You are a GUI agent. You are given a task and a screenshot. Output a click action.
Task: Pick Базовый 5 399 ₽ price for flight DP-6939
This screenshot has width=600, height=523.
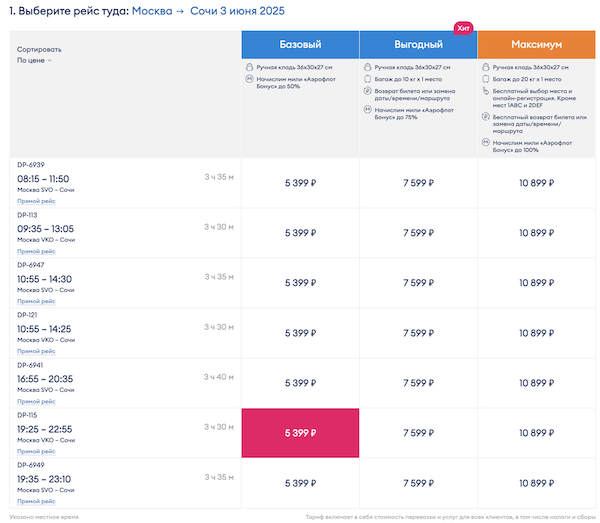click(300, 183)
